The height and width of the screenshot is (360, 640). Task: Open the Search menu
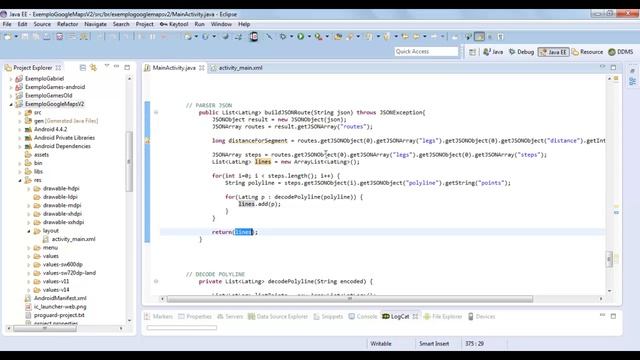pyautogui.click(x=121, y=24)
